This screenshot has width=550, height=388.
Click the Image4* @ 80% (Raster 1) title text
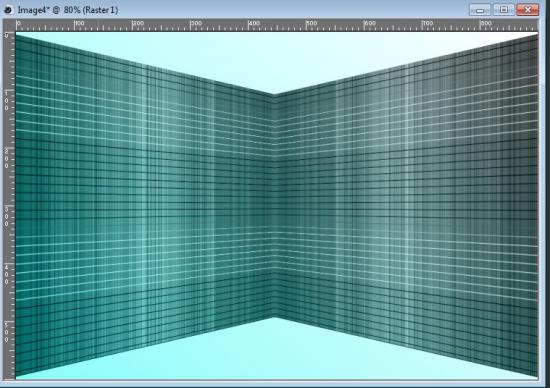click(x=68, y=10)
